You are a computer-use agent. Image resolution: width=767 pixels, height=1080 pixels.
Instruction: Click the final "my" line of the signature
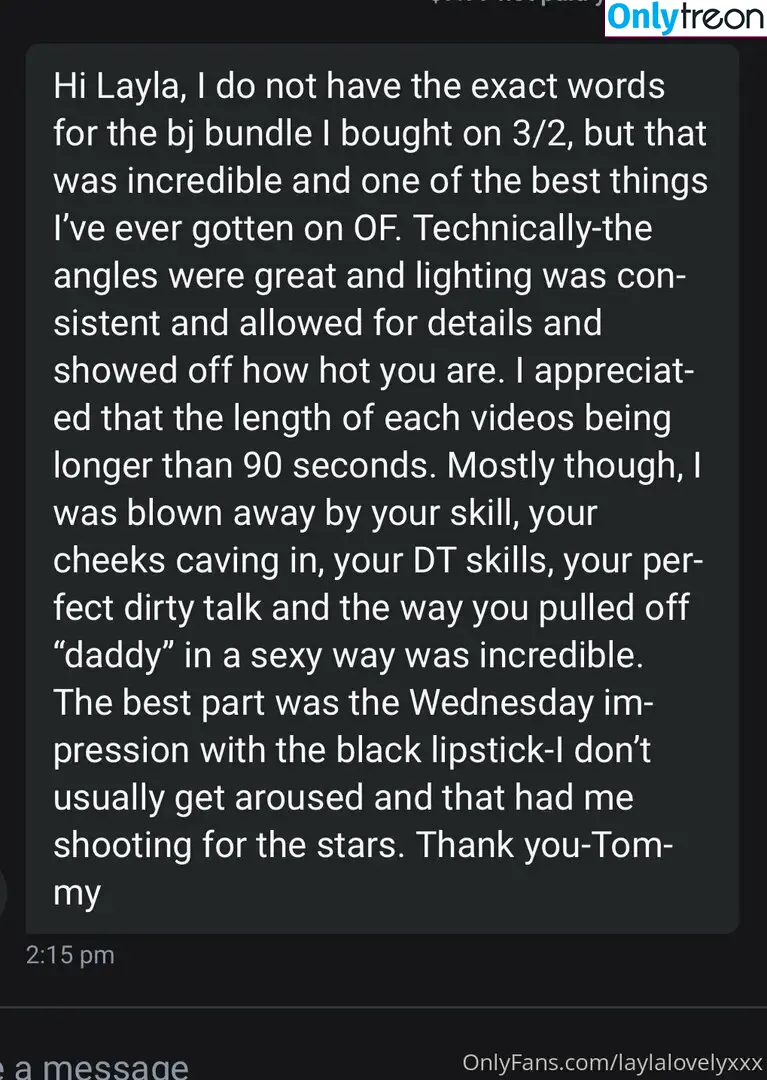(77, 895)
